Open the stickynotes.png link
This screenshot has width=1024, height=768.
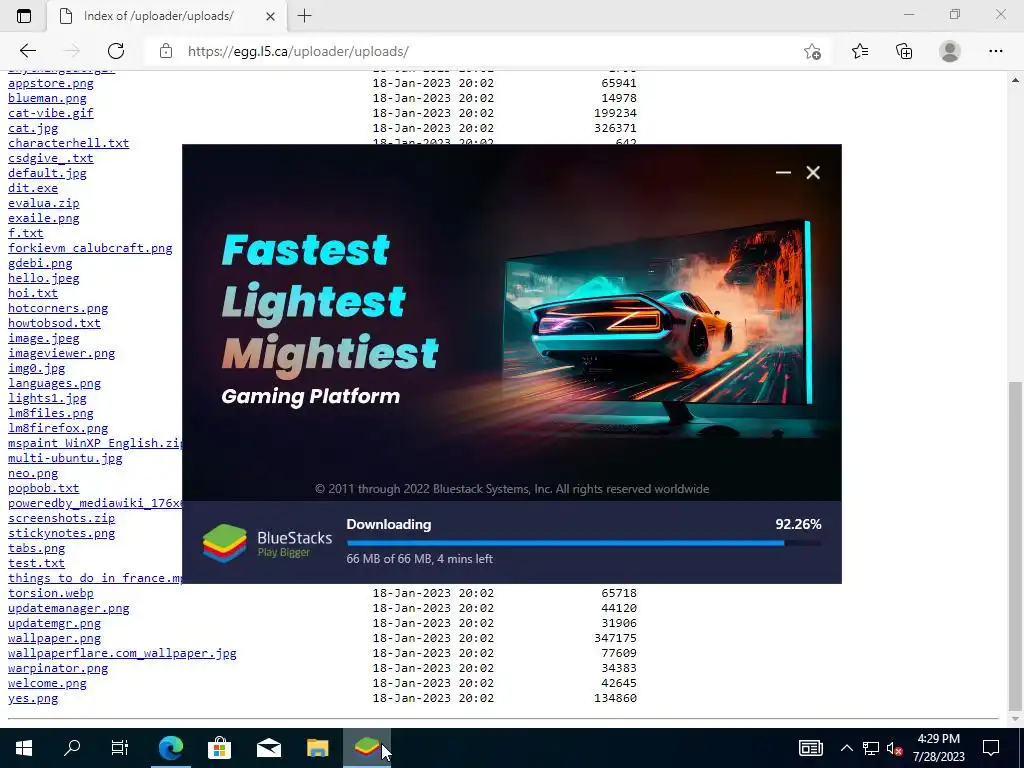click(61, 534)
